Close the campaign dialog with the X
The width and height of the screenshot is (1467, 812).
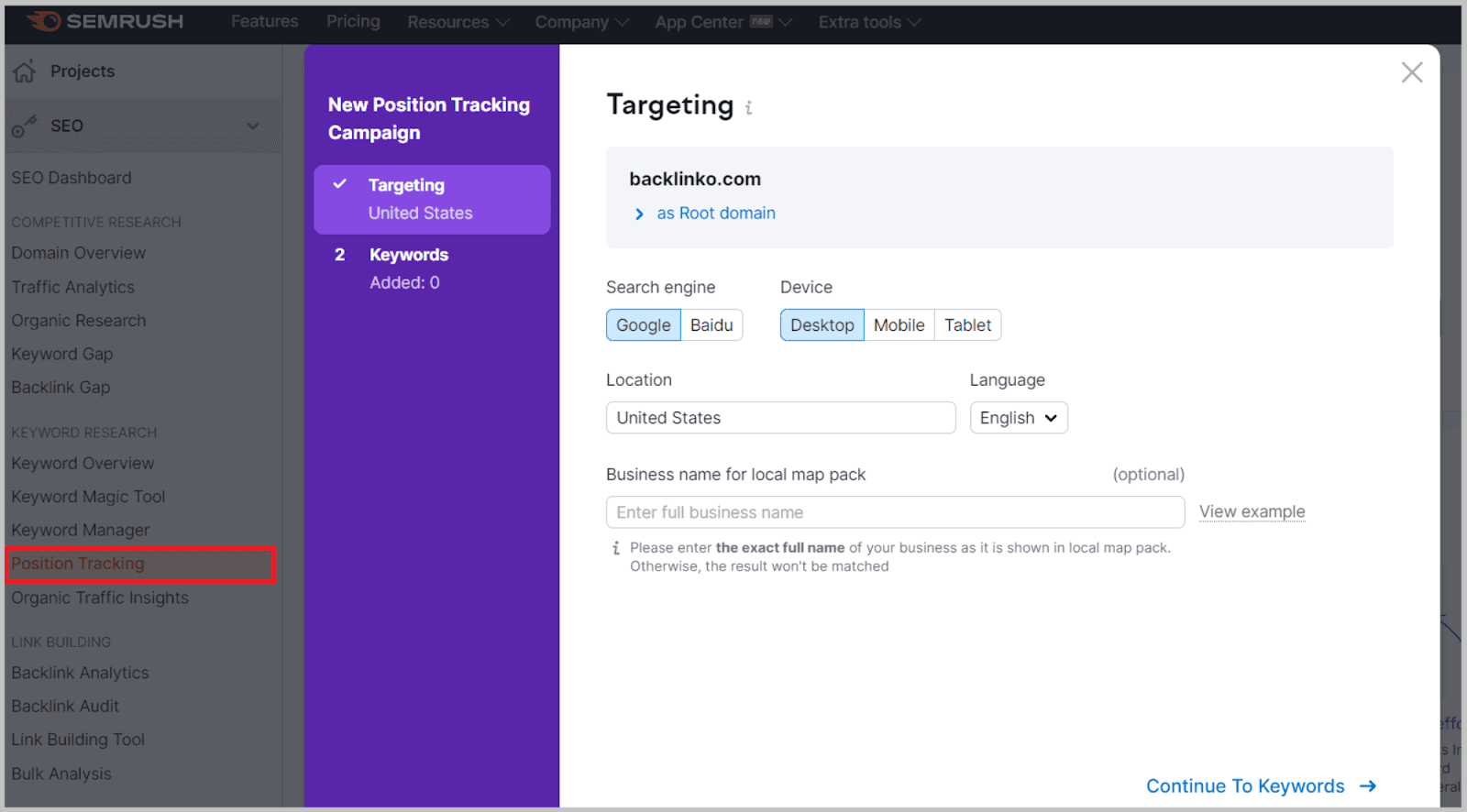1412,72
